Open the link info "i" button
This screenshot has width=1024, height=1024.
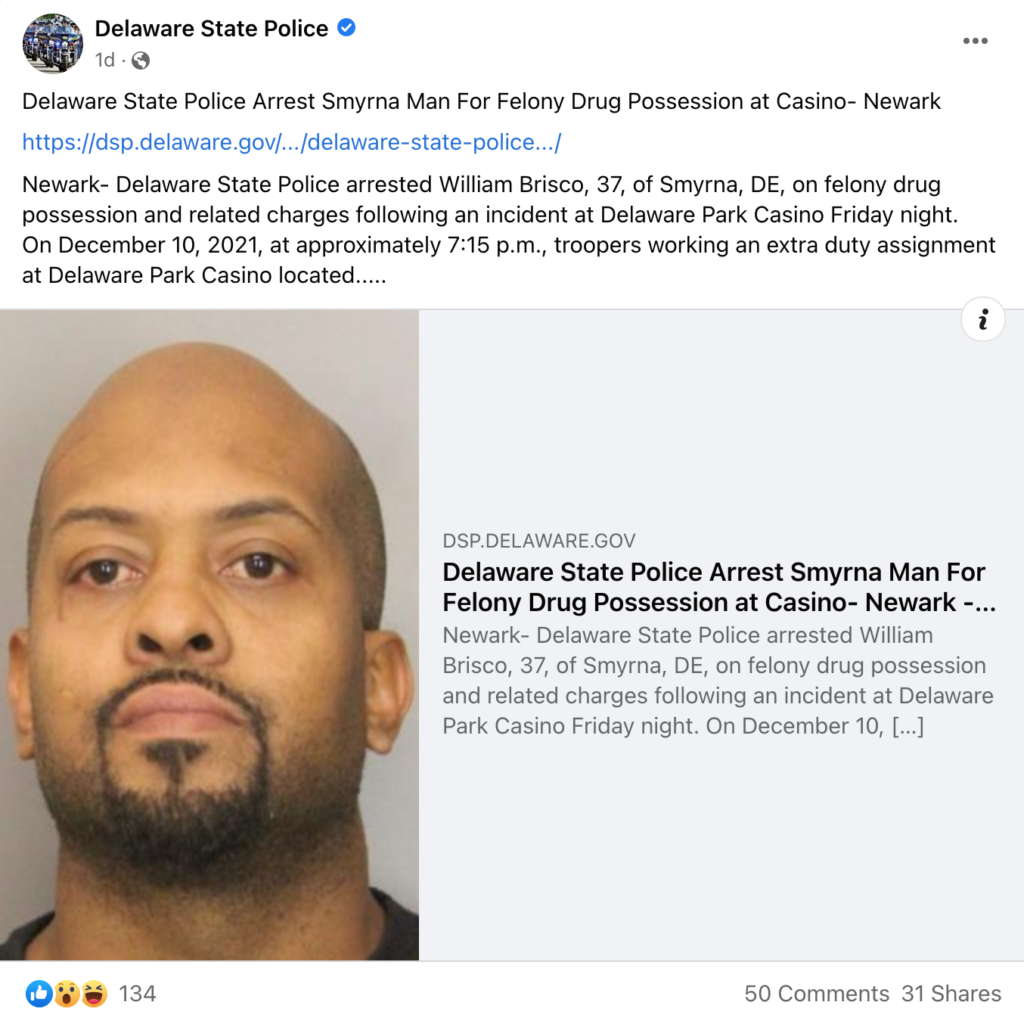(x=982, y=320)
